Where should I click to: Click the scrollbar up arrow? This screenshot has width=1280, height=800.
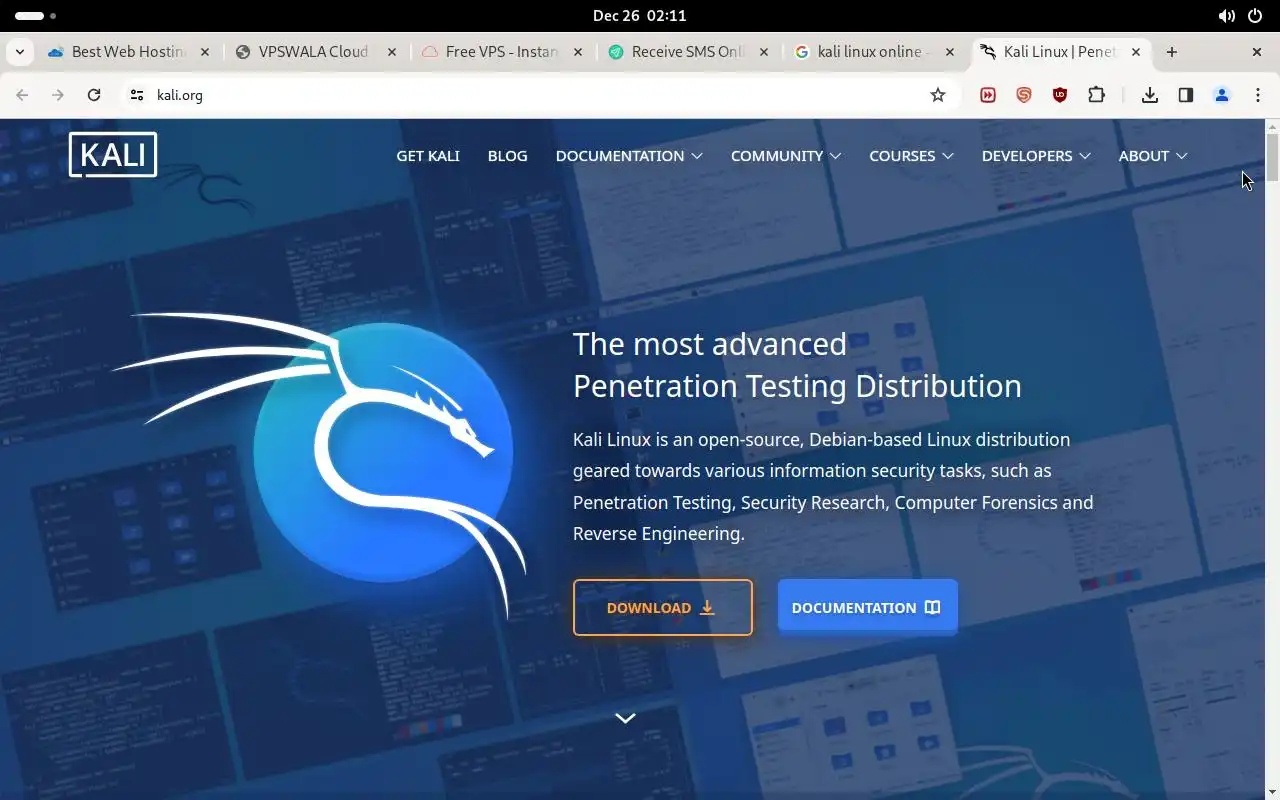pyautogui.click(x=1272, y=126)
